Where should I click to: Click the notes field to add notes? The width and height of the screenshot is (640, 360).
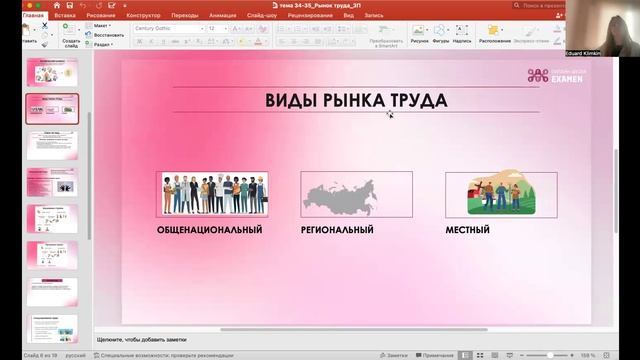coord(355,340)
